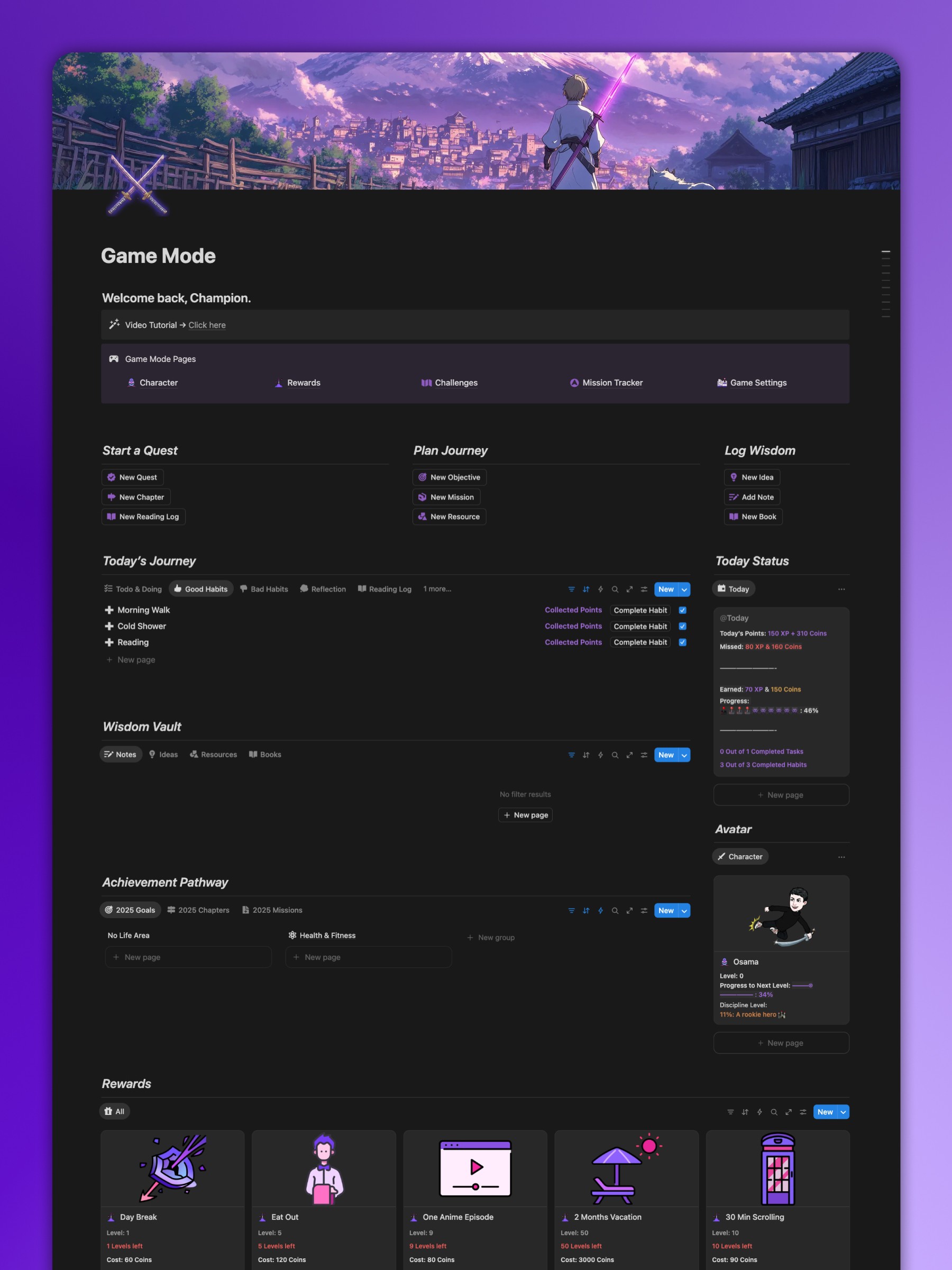Open the three-dot menu in Today Status
The image size is (952, 1270).
[x=841, y=589]
